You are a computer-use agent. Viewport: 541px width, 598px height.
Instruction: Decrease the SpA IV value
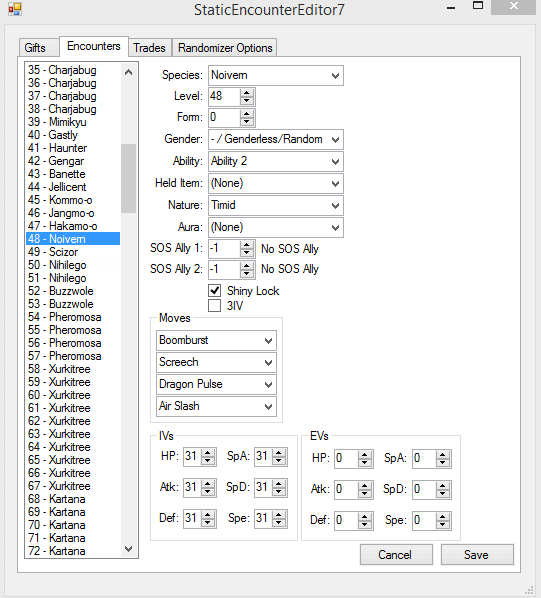click(x=279, y=461)
